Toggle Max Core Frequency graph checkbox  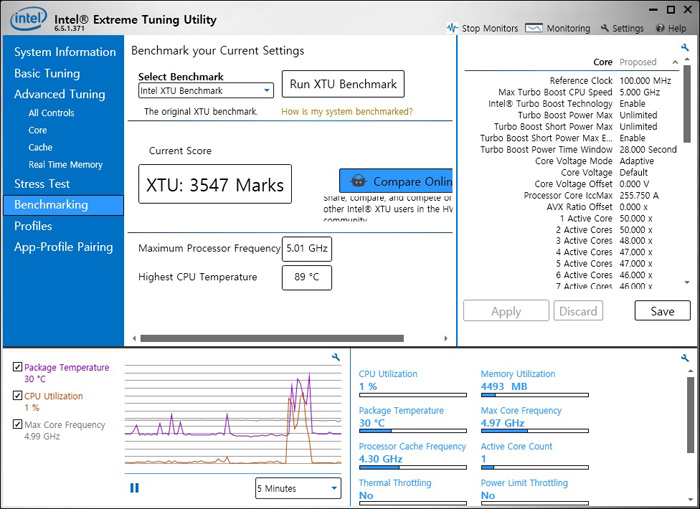click(x=17, y=424)
